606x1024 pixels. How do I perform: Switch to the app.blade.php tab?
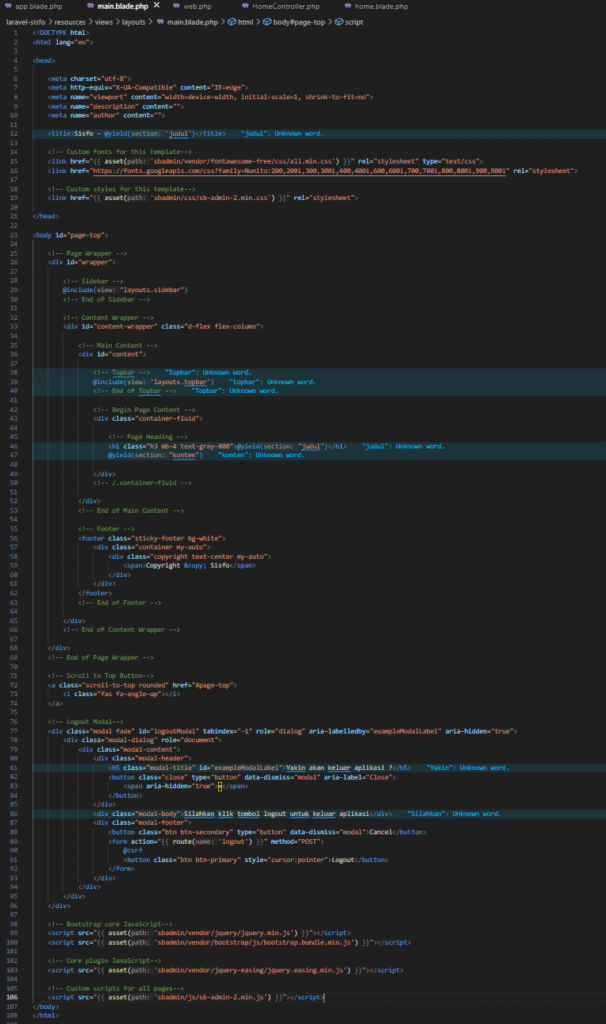click(x=38, y=6)
